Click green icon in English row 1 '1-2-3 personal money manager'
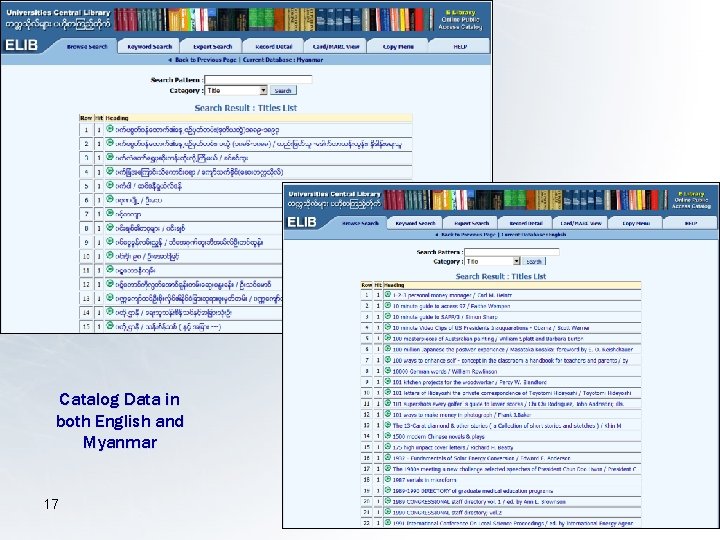The width and height of the screenshot is (720, 540). pyautogui.click(x=388, y=294)
